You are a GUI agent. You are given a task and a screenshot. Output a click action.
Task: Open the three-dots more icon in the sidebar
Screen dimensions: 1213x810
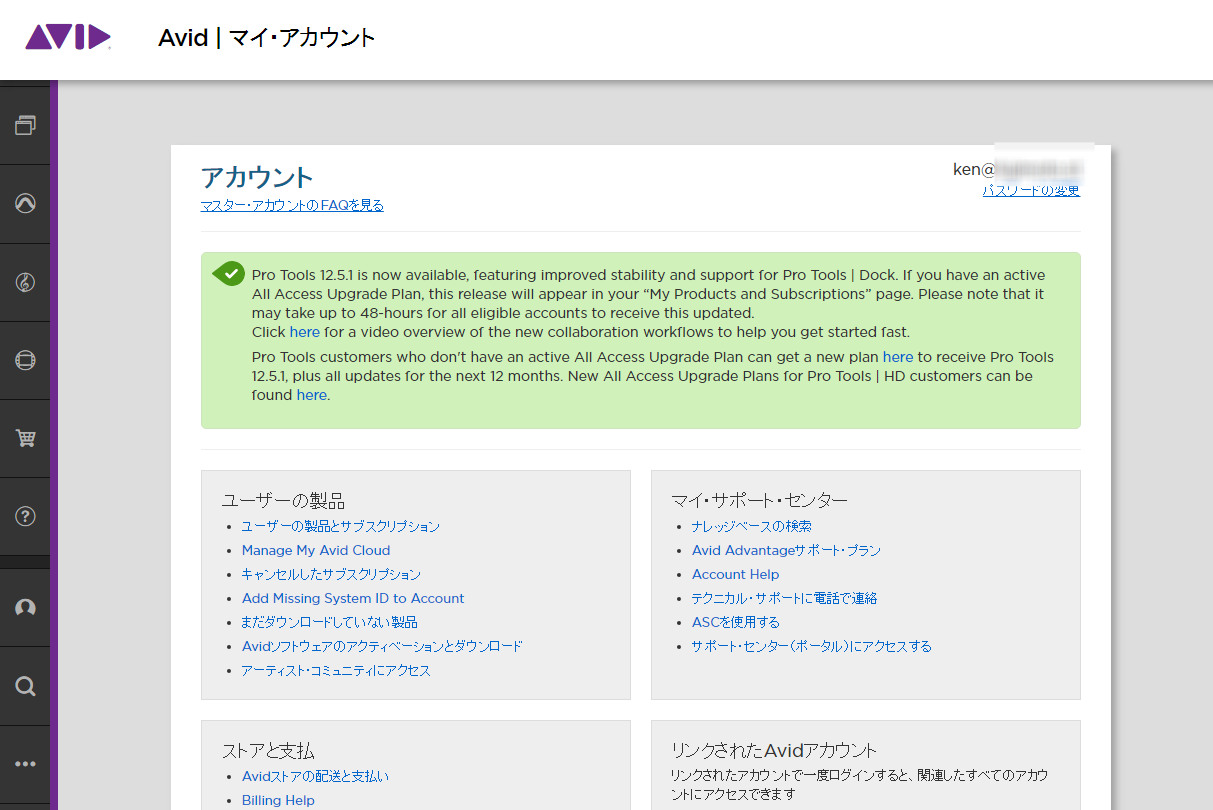(x=26, y=764)
